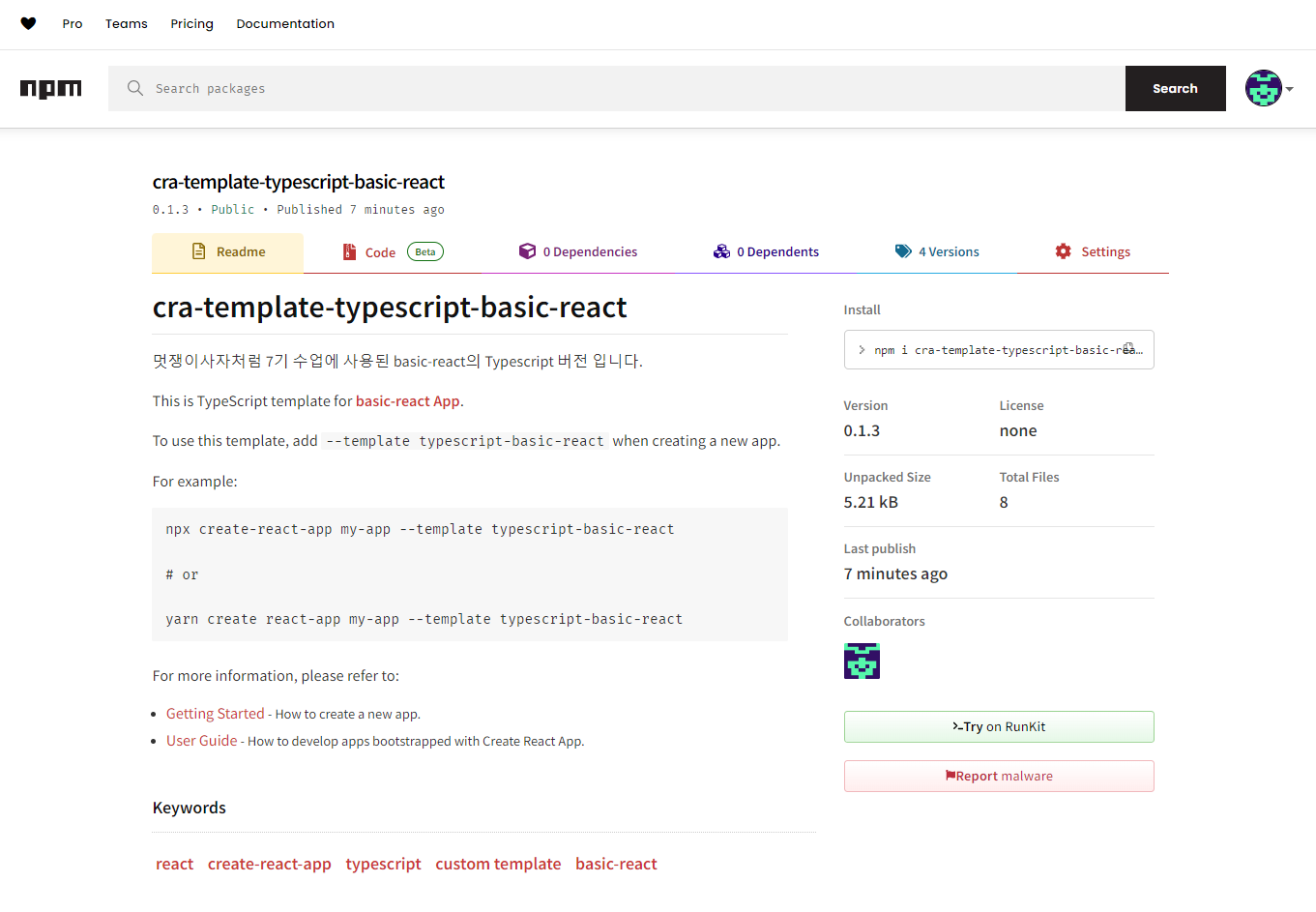This screenshot has height=912, width=1316.
Task: Open the 4 Versions tab
Action: pyautogui.click(x=937, y=252)
